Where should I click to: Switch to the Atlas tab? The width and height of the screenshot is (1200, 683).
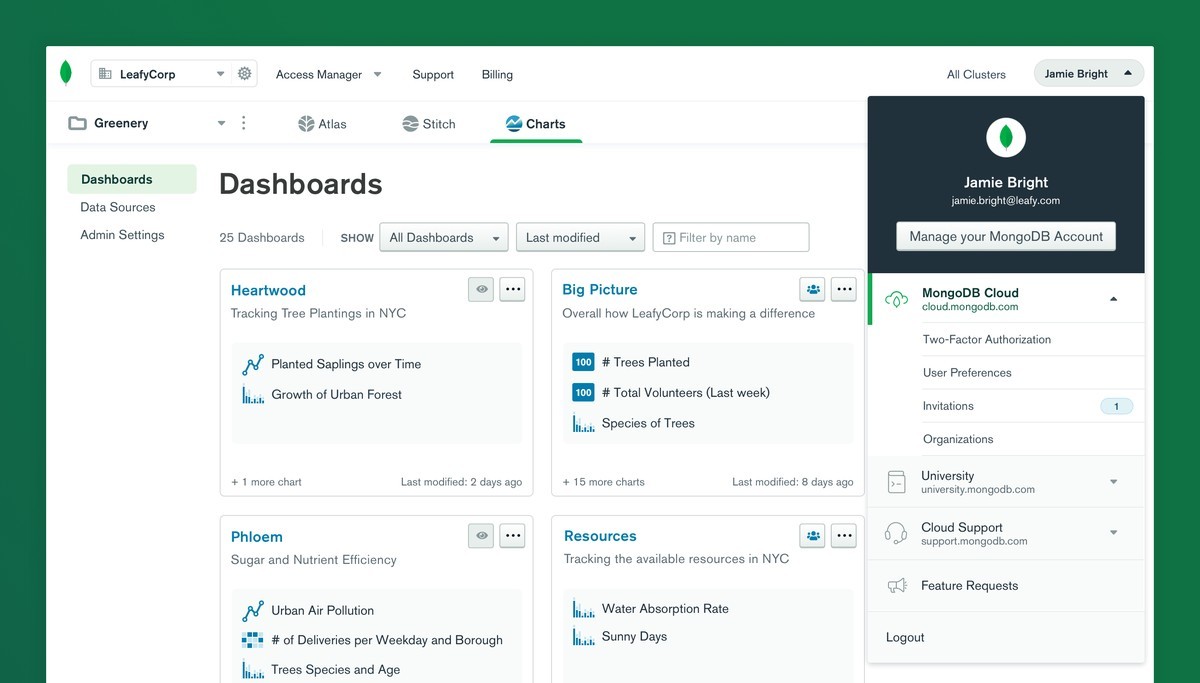point(322,124)
